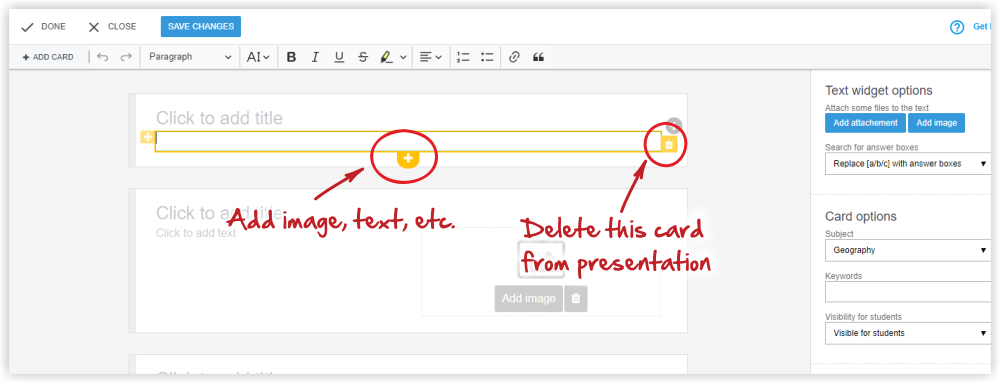Click the first card's title placeholder

tap(219, 118)
